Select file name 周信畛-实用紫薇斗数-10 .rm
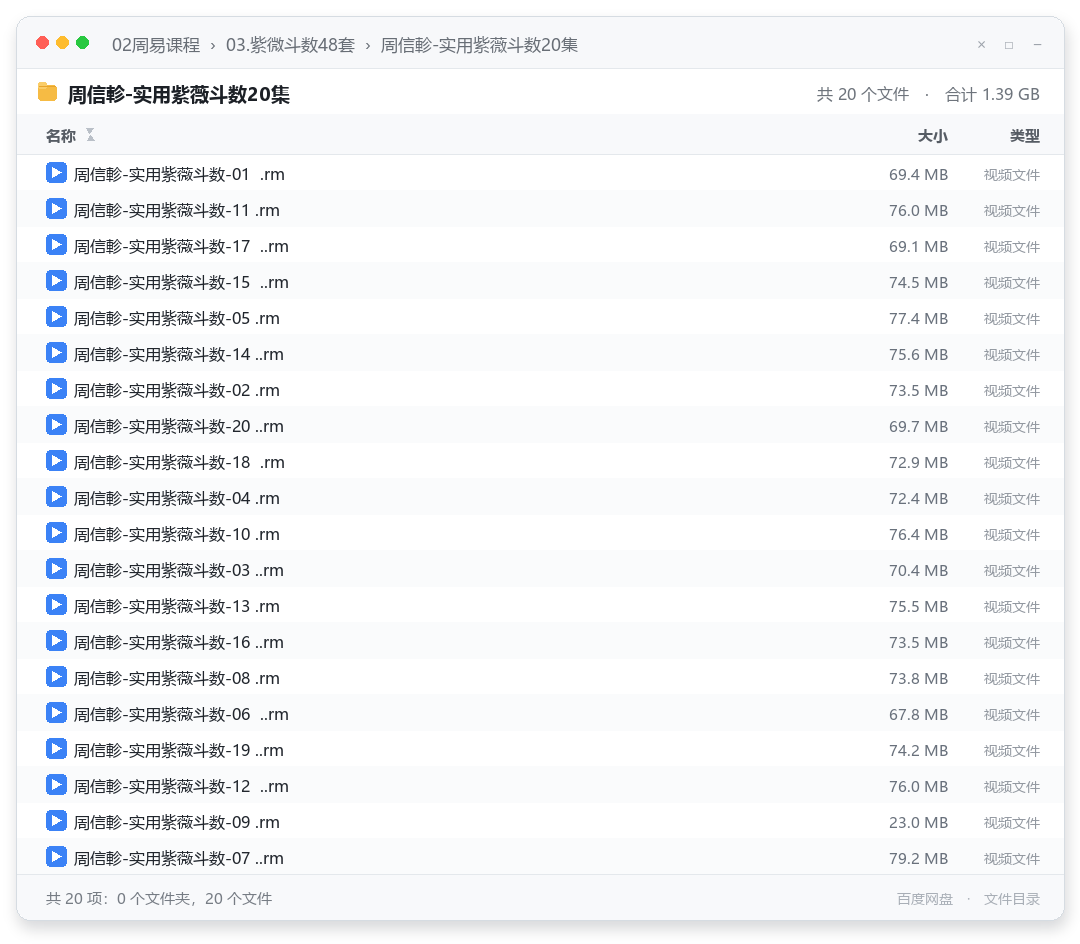1080x944 pixels. point(176,534)
